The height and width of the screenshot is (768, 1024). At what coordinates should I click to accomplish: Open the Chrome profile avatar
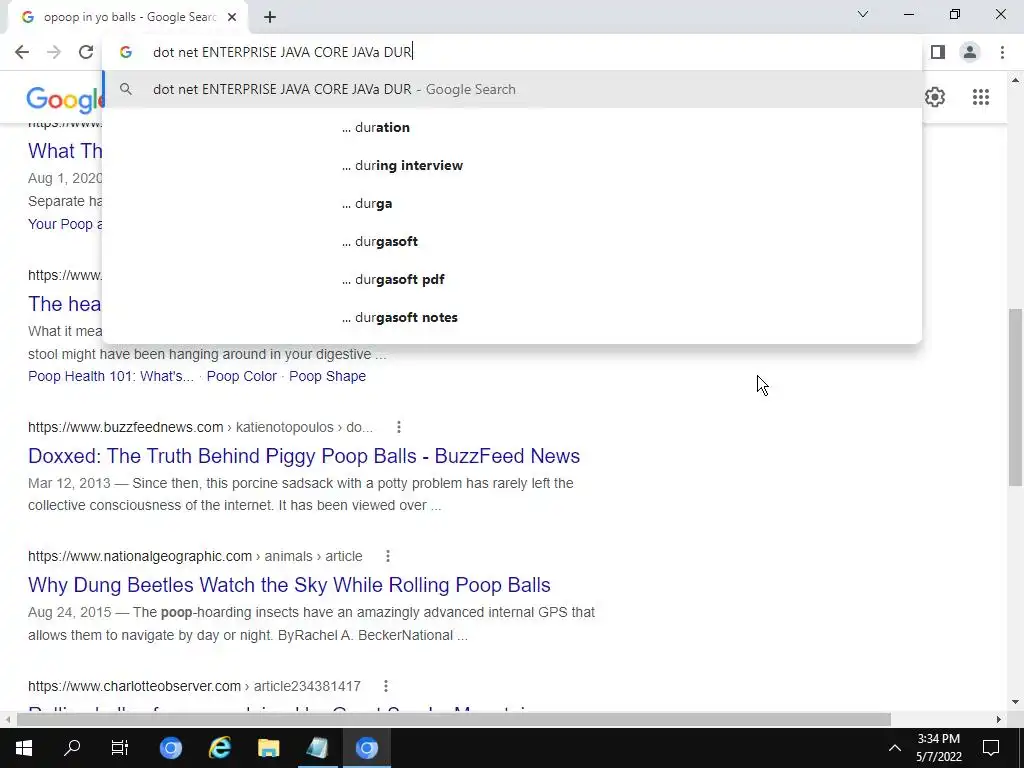(x=970, y=52)
